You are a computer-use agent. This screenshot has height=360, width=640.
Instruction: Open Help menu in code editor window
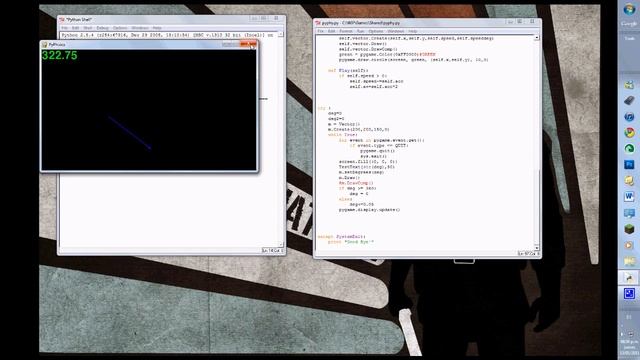click(413, 31)
